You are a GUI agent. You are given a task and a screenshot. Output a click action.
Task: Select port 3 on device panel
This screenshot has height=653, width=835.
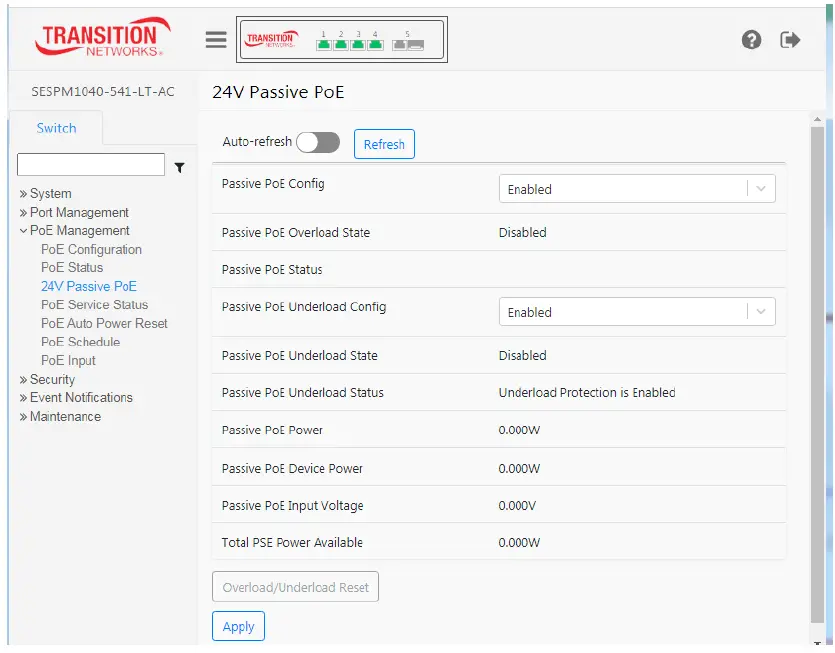(x=358, y=44)
